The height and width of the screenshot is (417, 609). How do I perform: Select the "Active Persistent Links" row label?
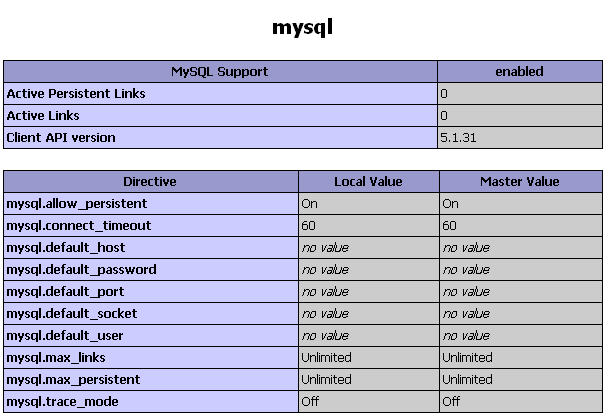76,94
